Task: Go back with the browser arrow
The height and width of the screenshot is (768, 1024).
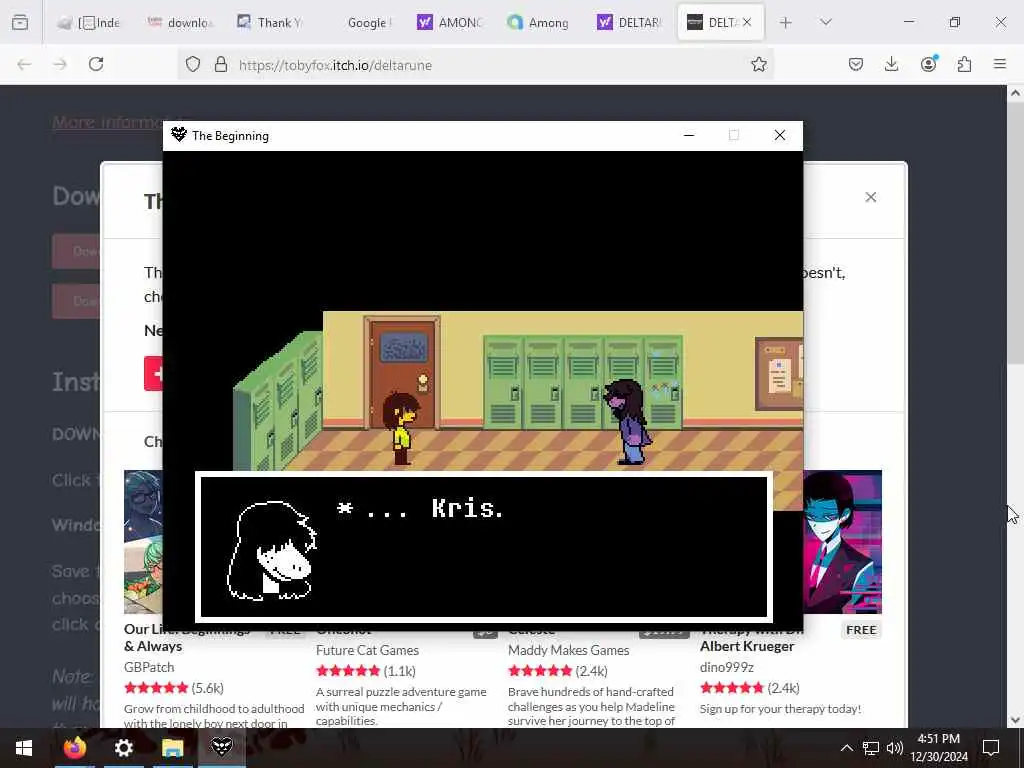Action: click(24, 64)
